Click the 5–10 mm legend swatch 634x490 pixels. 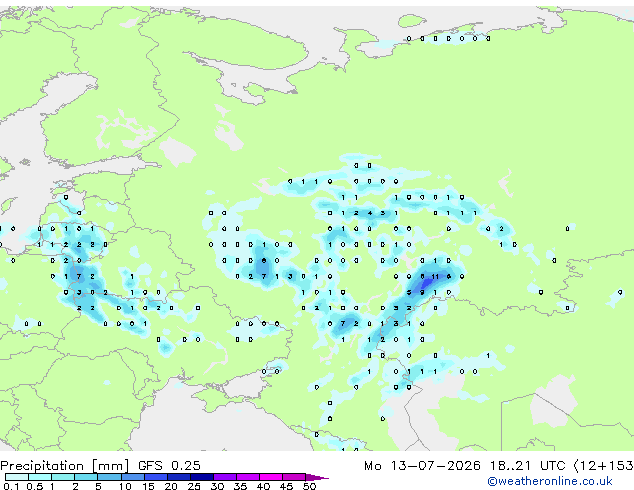click(x=109, y=477)
